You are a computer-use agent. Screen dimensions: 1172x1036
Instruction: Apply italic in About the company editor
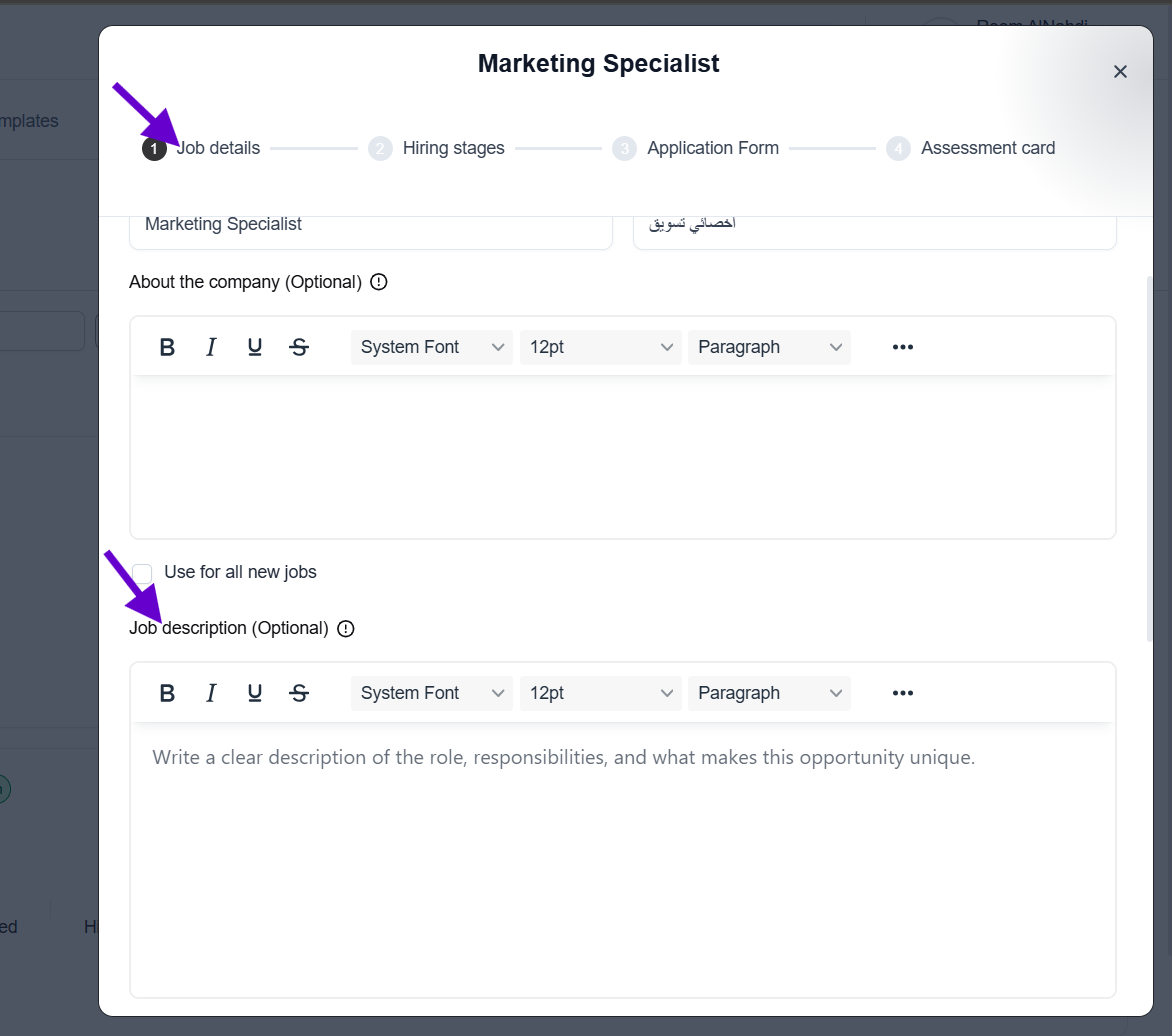click(211, 347)
